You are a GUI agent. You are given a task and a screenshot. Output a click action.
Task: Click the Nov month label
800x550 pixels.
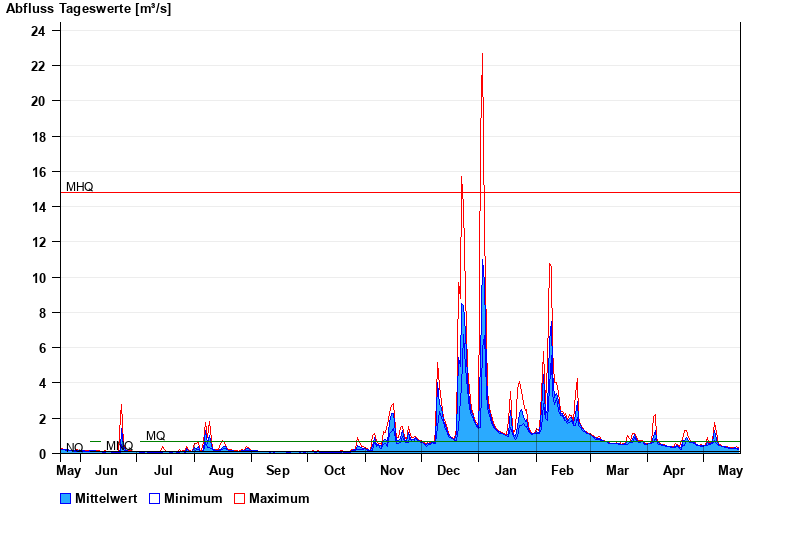pos(392,470)
